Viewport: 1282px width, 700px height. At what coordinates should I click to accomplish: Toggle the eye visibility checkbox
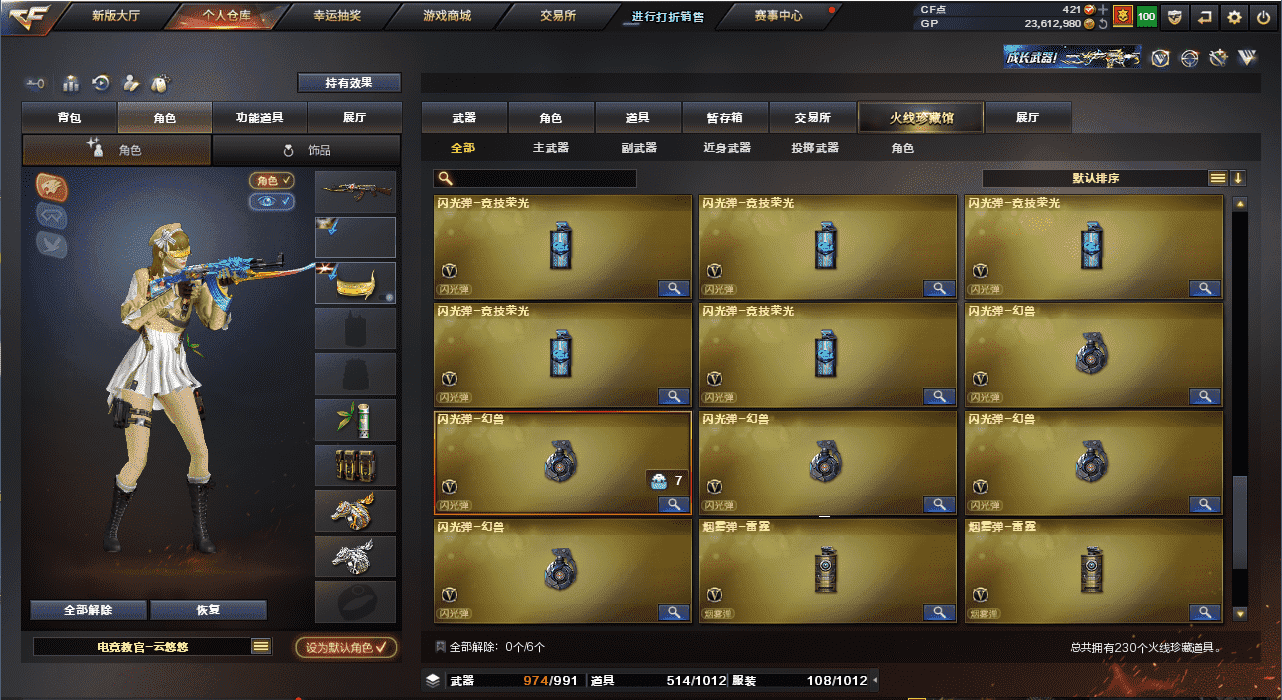click(272, 201)
